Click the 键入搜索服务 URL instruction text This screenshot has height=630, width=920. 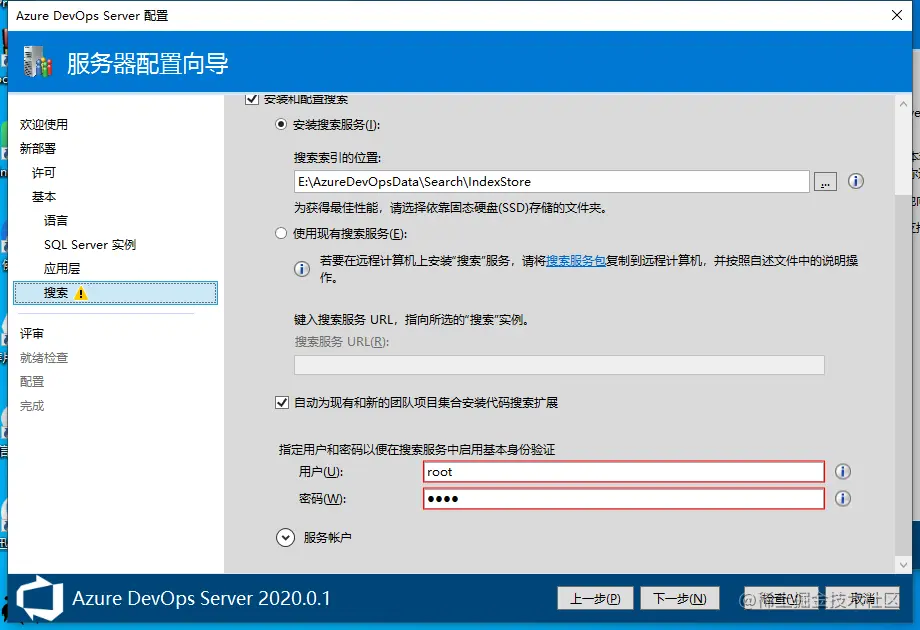coord(412,320)
